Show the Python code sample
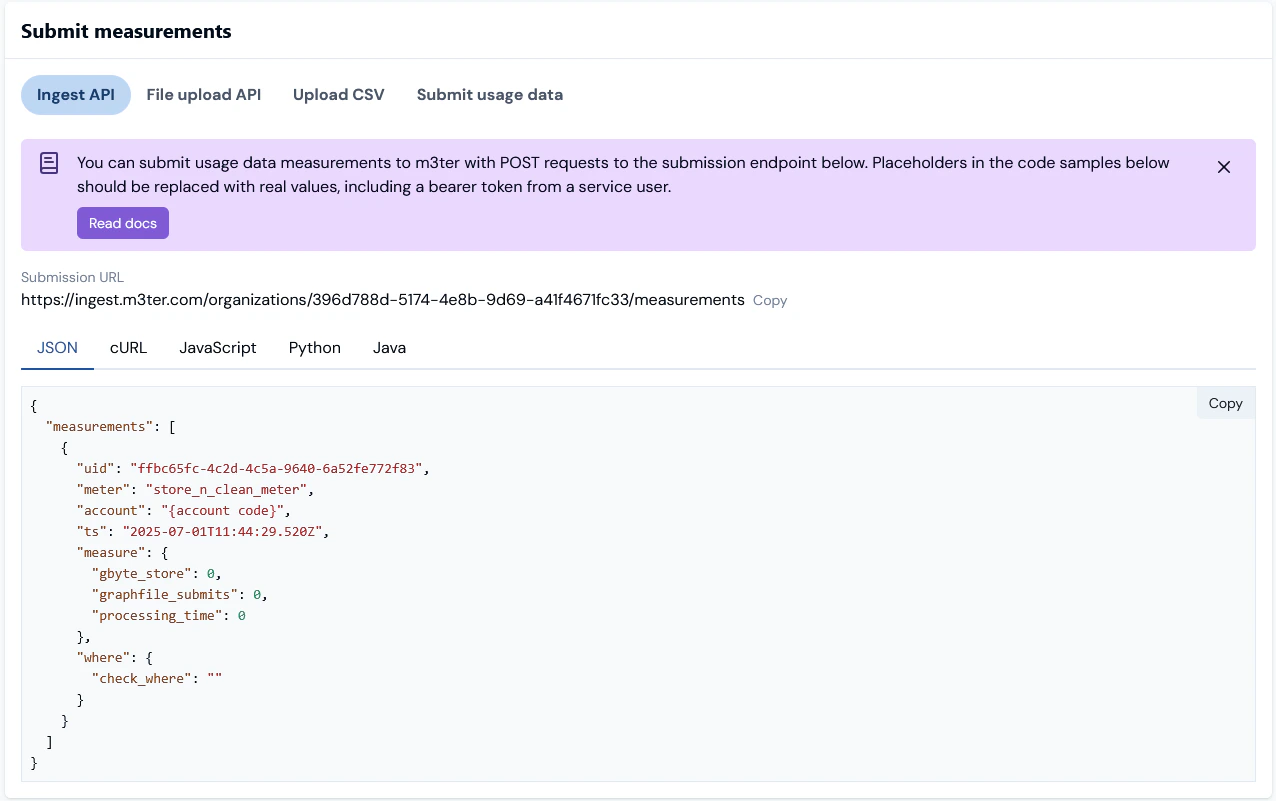The image size is (1276, 801). [x=315, y=348]
